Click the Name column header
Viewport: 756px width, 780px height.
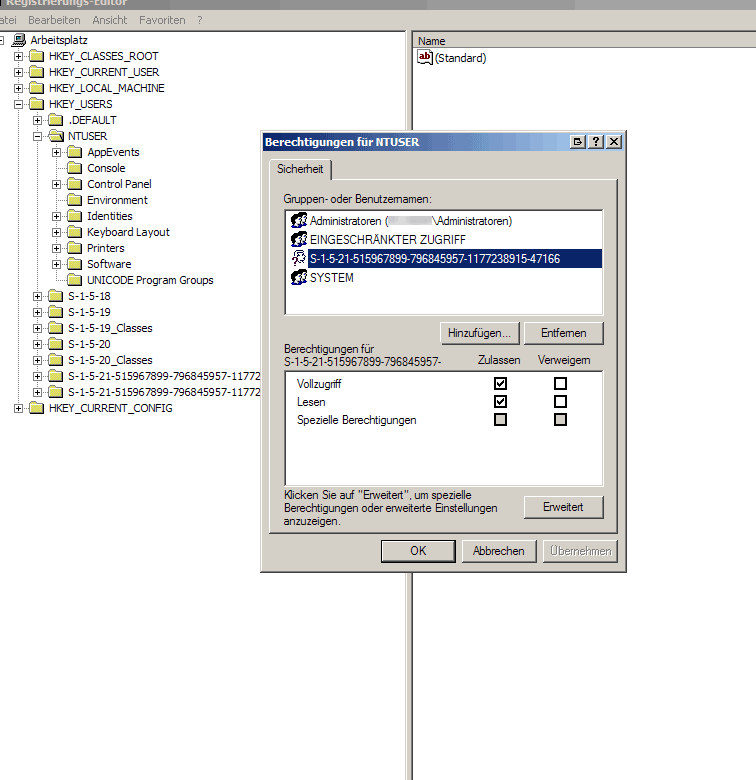tap(584, 41)
